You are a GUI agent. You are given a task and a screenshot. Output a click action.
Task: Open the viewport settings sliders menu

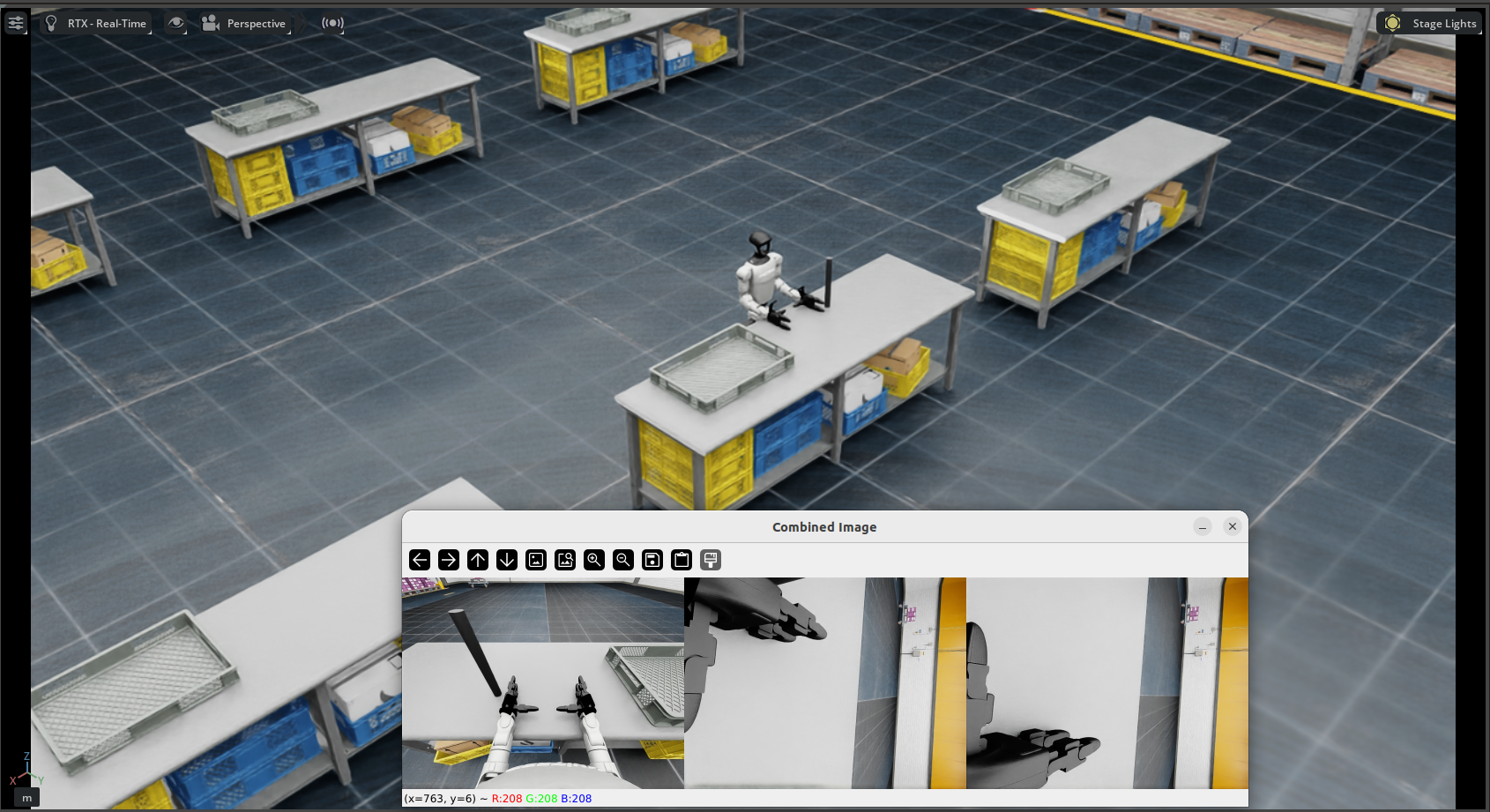tap(16, 23)
